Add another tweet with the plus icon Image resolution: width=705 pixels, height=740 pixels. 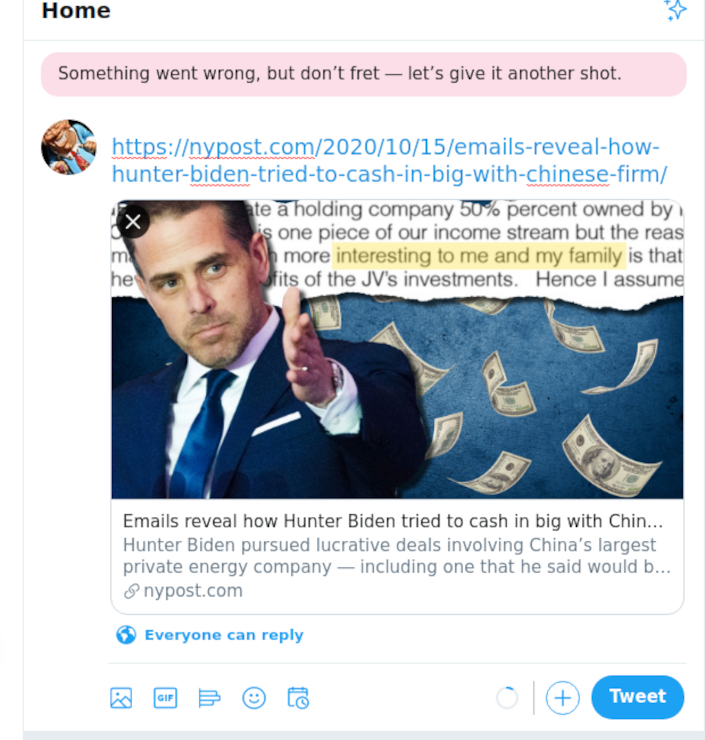tap(563, 698)
